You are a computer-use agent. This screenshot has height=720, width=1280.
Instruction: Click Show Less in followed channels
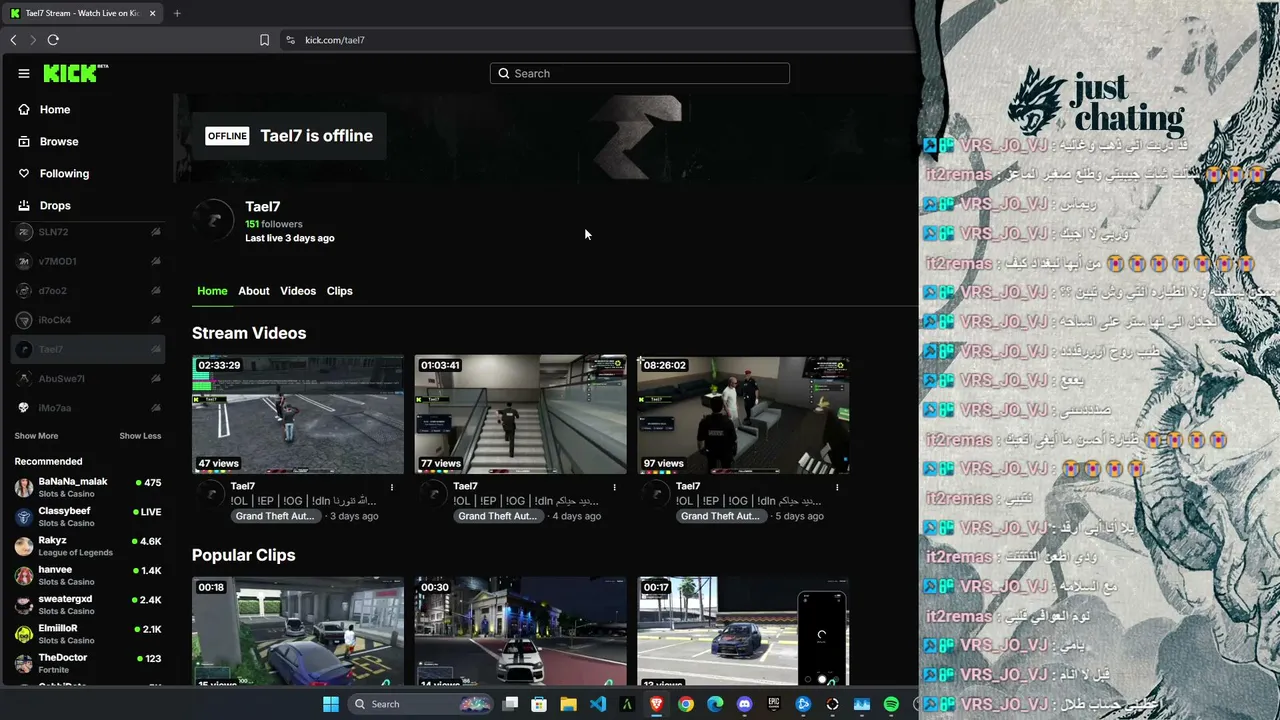click(x=140, y=436)
